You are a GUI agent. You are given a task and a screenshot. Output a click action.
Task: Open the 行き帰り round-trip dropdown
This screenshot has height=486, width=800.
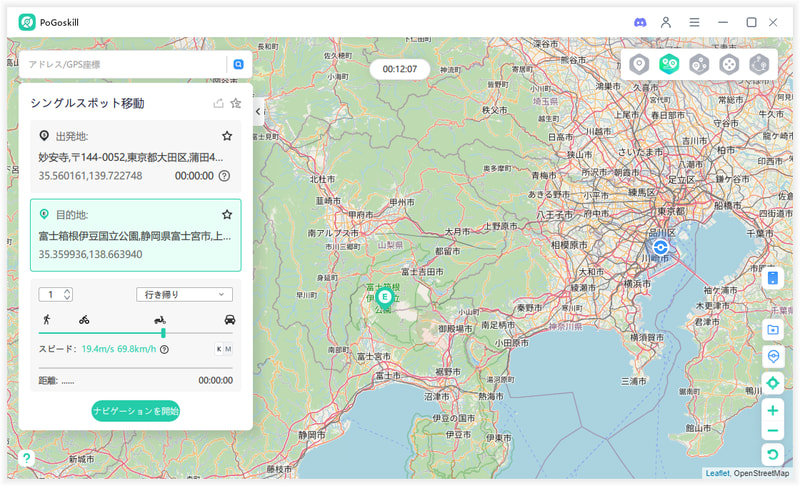pos(184,294)
